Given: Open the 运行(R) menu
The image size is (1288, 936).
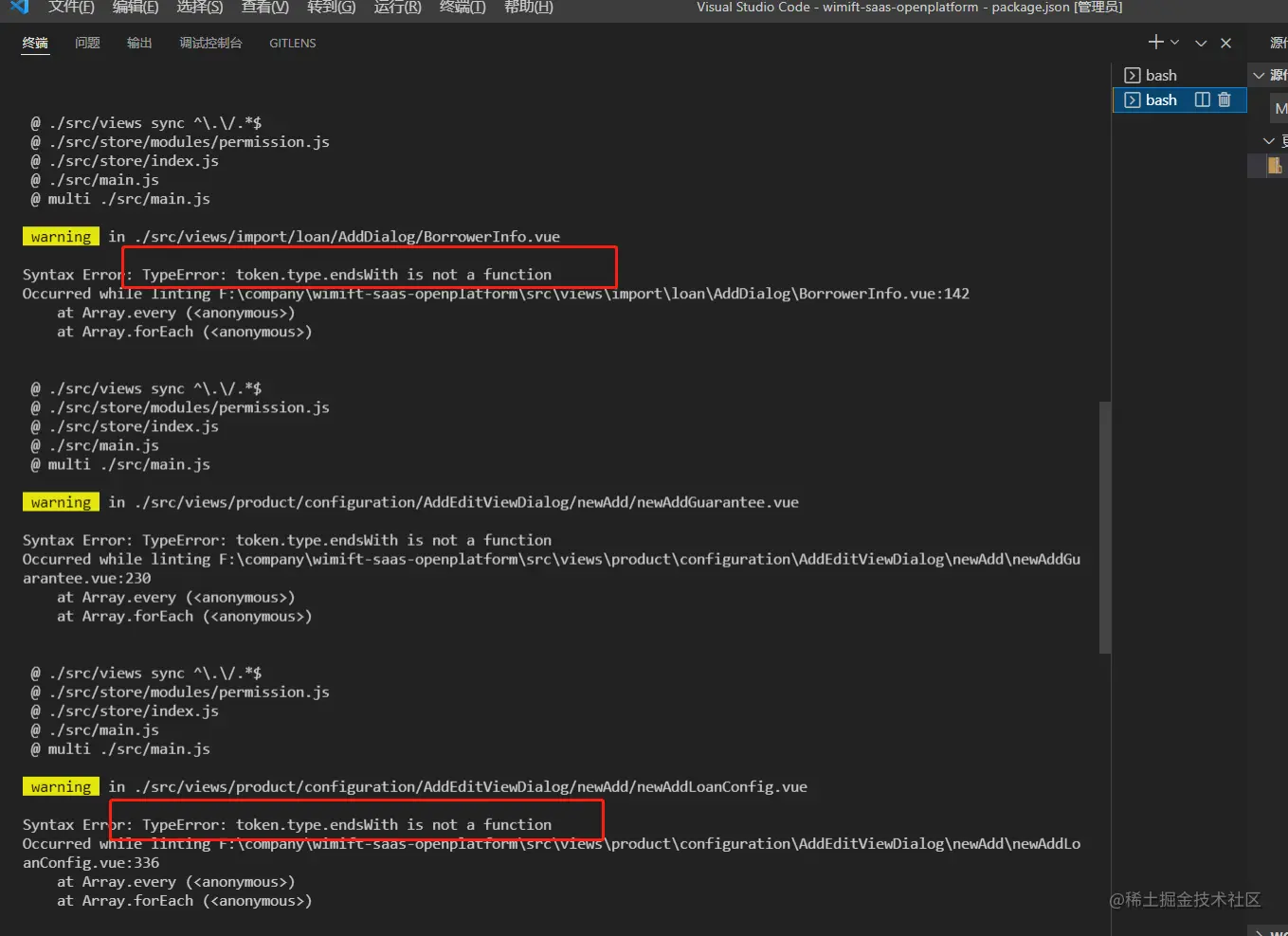Looking at the screenshot, I should (x=397, y=8).
